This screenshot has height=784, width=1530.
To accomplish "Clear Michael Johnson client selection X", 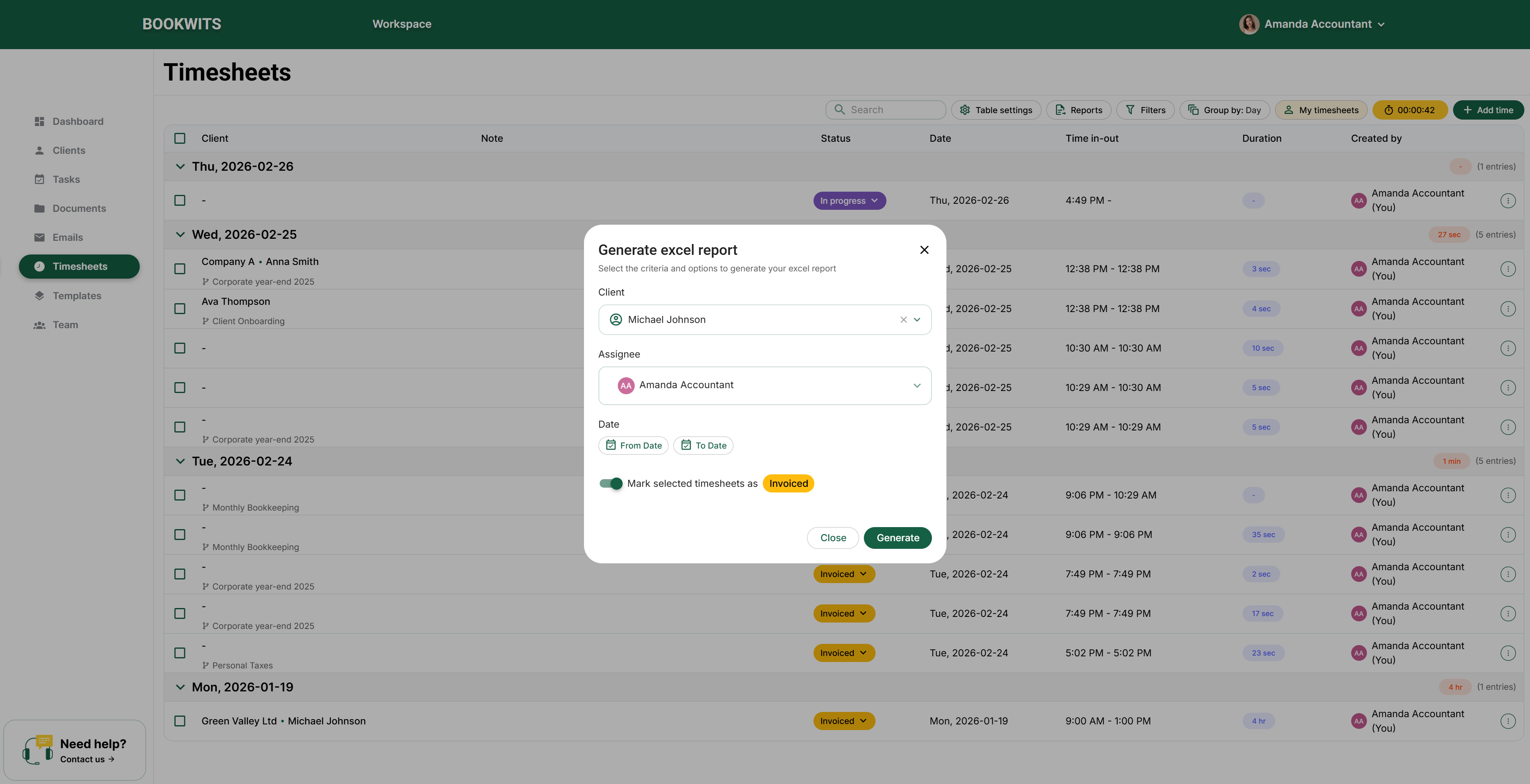I will click(903, 320).
